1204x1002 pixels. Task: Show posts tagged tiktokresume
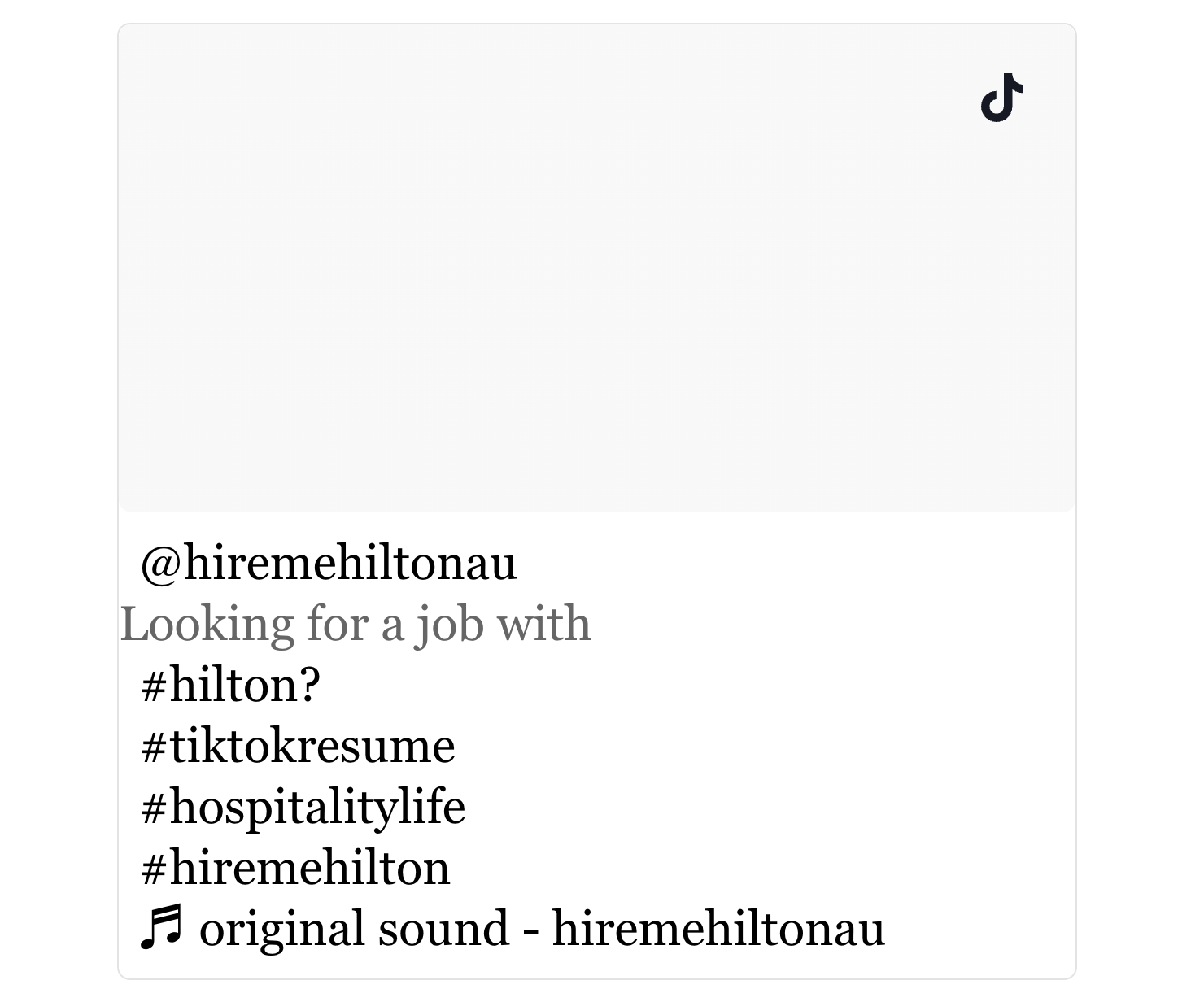tap(298, 746)
